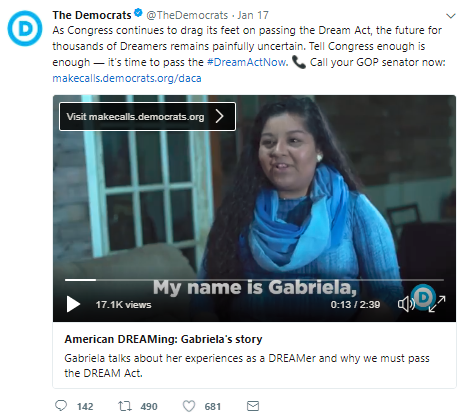Click the Visit makecalls.democrats.org banner
The width and height of the screenshot is (465, 418).
147,116
